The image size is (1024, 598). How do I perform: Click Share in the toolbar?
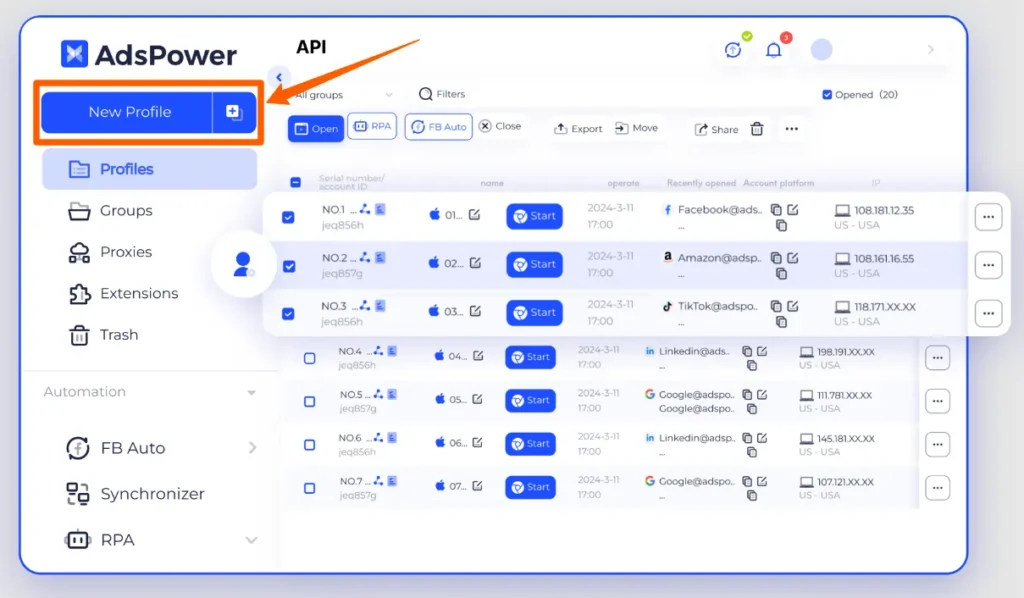coord(716,129)
